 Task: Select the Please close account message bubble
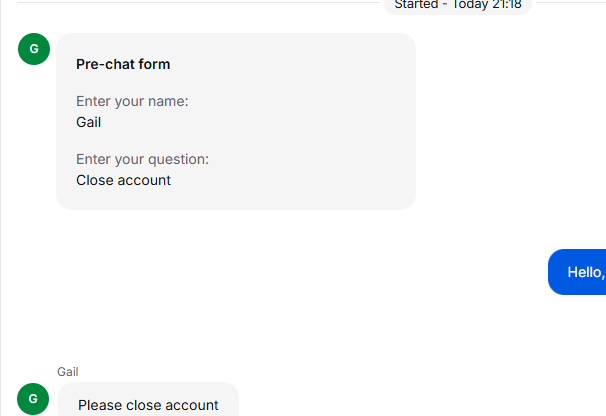[148, 399]
